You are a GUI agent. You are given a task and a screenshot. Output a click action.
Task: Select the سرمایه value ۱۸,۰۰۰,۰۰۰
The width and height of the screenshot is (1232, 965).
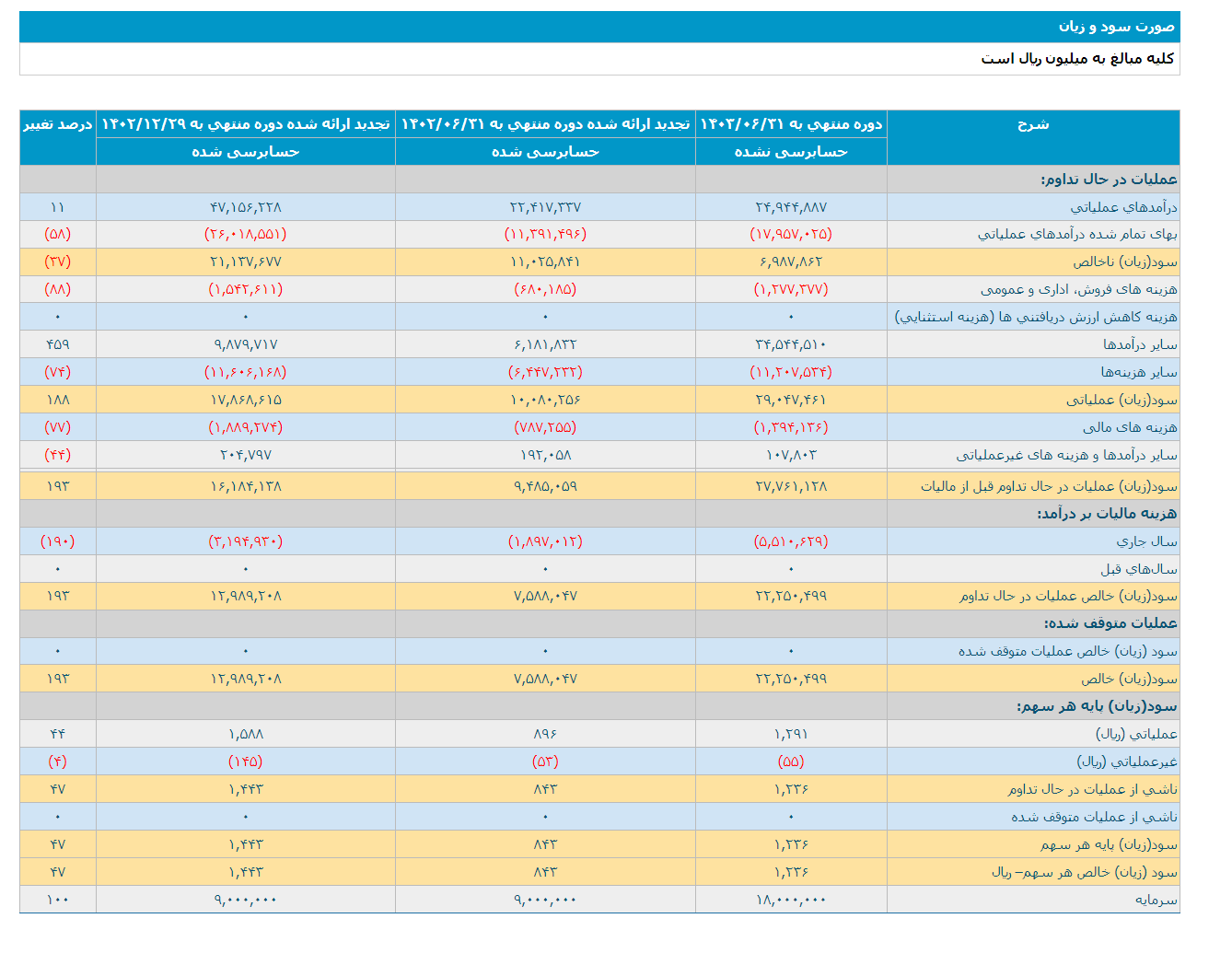[x=792, y=900]
